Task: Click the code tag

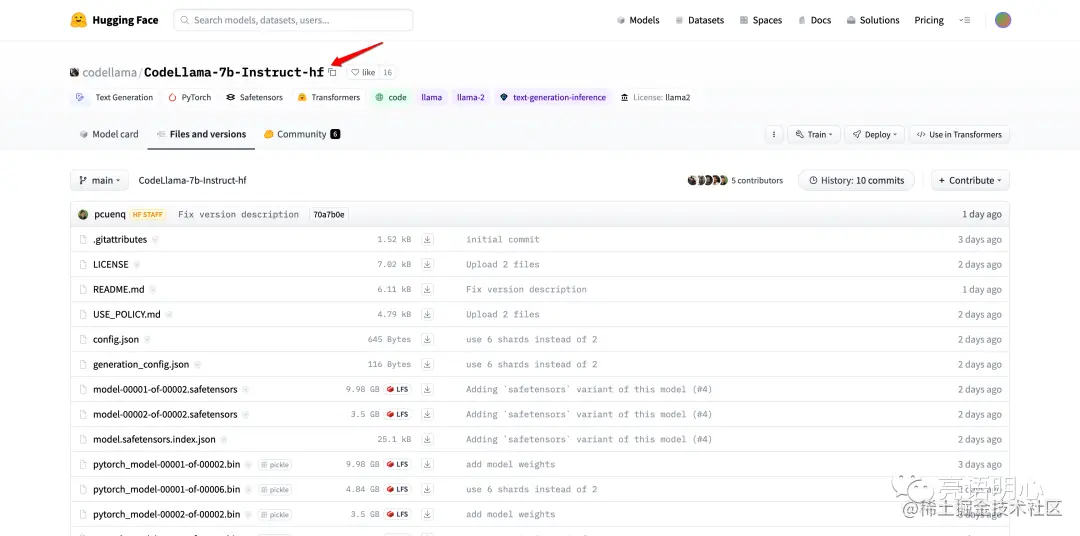Action: 391,97
